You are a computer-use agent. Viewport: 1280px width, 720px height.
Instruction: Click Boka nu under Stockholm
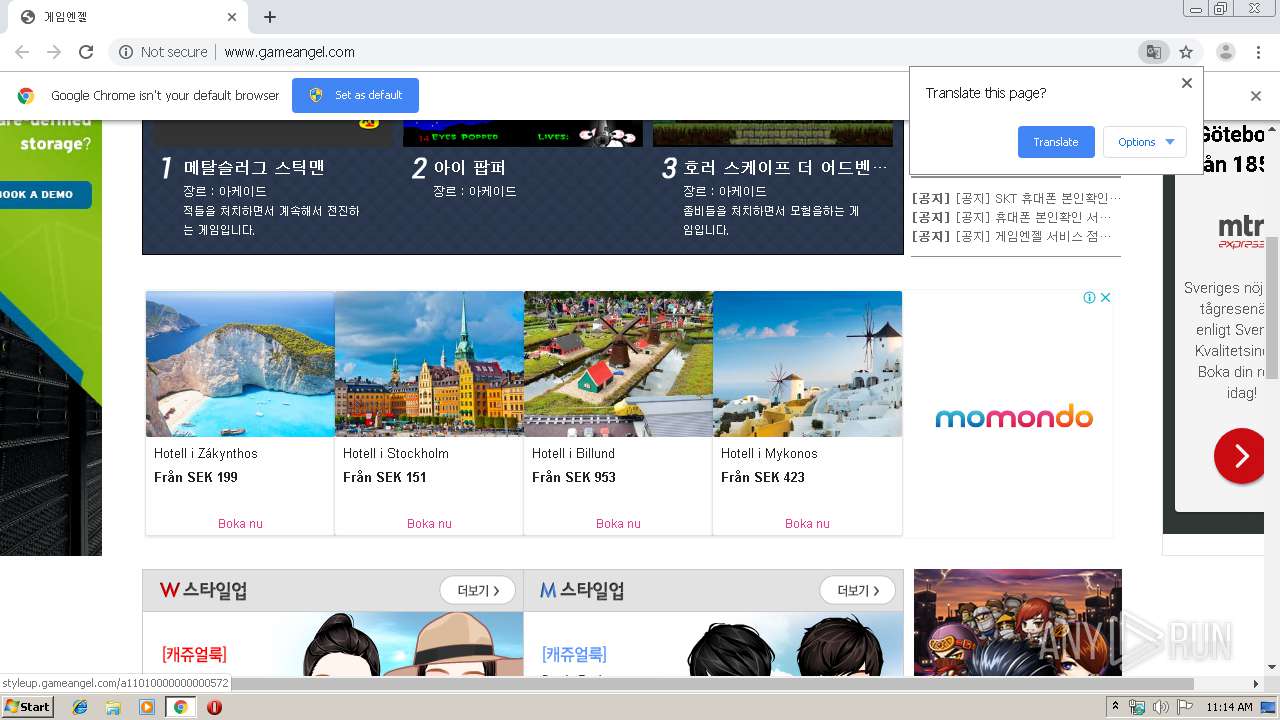point(429,523)
